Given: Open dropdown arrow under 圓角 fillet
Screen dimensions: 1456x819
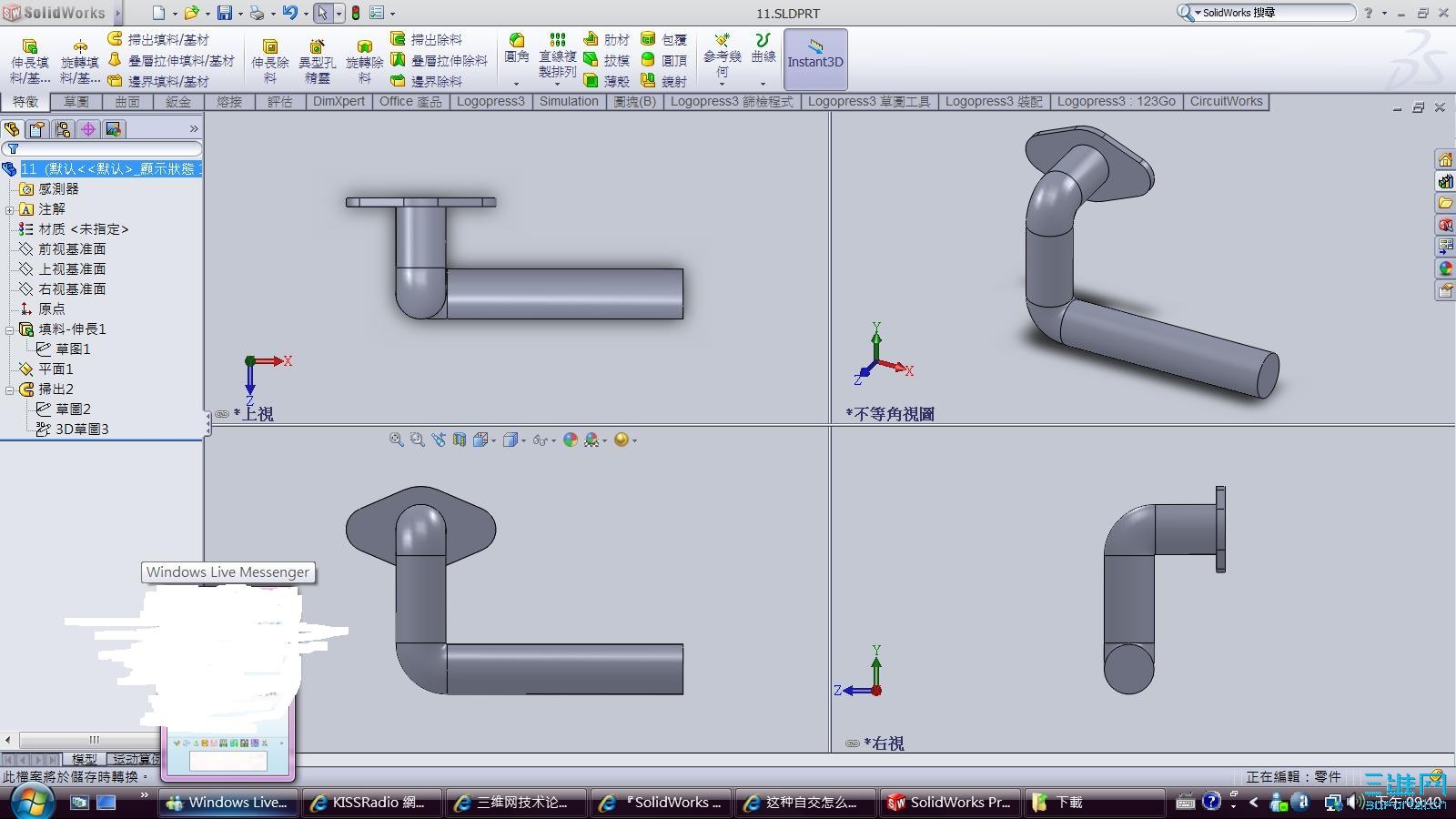Looking at the screenshot, I should point(516,84).
